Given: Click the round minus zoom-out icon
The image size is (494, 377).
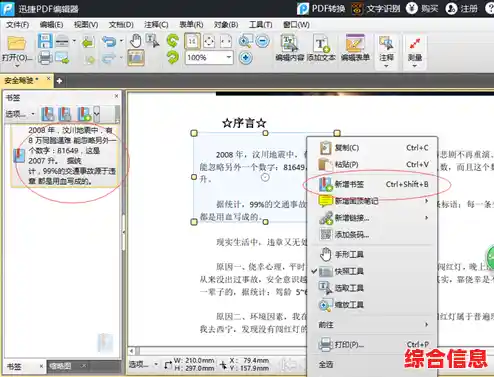Looking at the screenshot, I should [262, 41].
